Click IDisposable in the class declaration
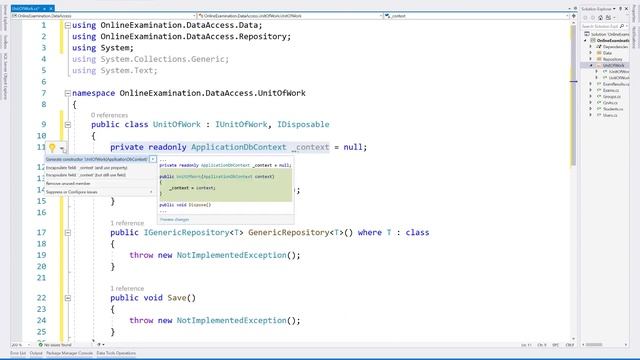Screen dimensions: 640x360 303,124
